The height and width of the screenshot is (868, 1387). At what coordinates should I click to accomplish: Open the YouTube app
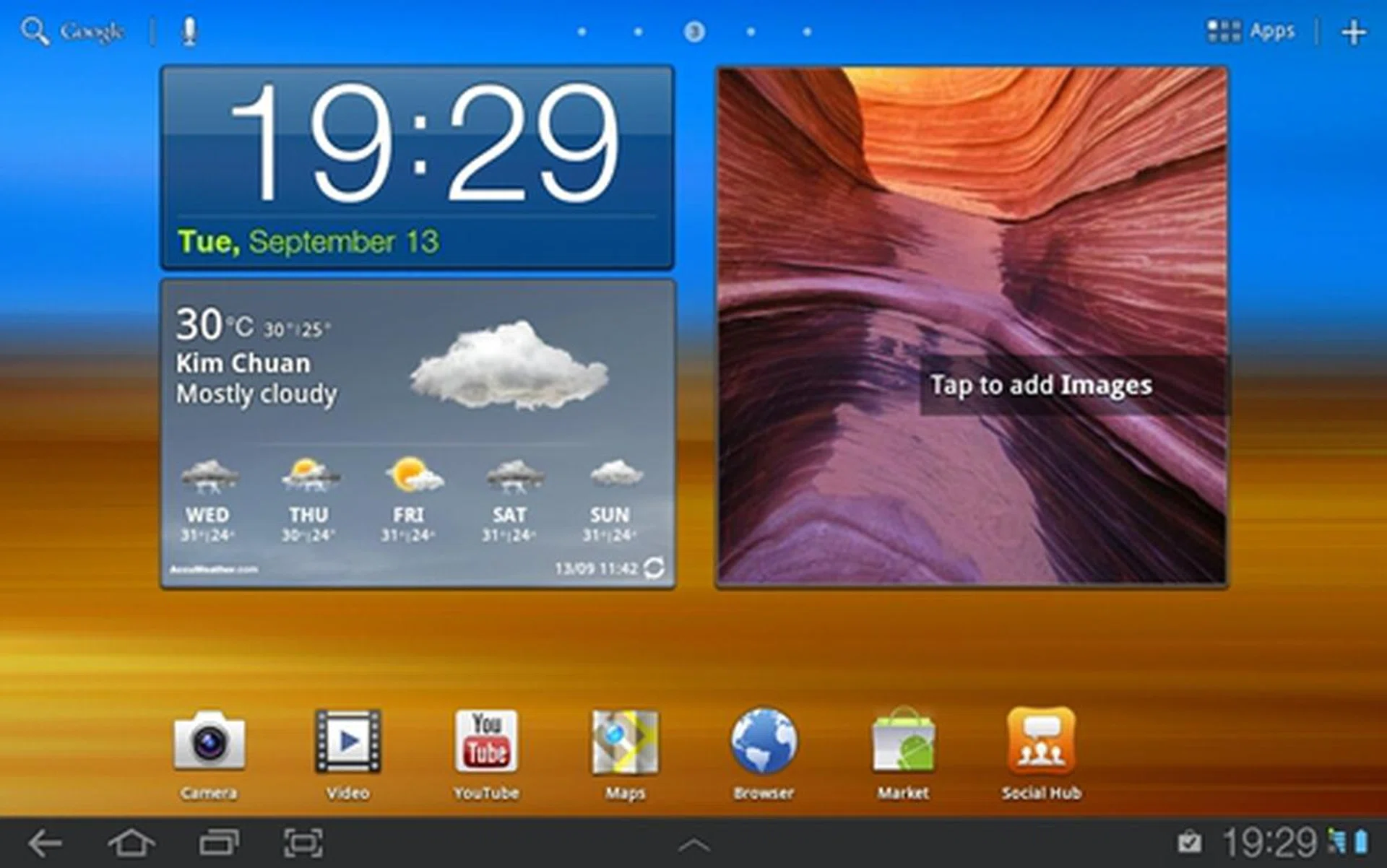click(486, 742)
